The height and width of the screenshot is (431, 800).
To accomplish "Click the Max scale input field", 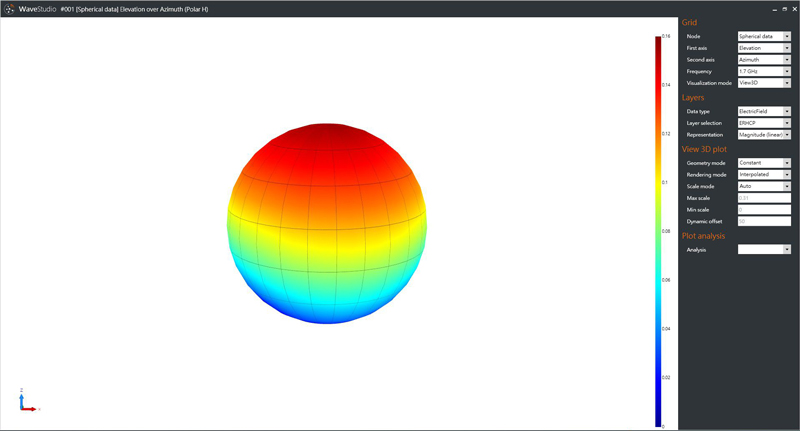I will (764, 198).
